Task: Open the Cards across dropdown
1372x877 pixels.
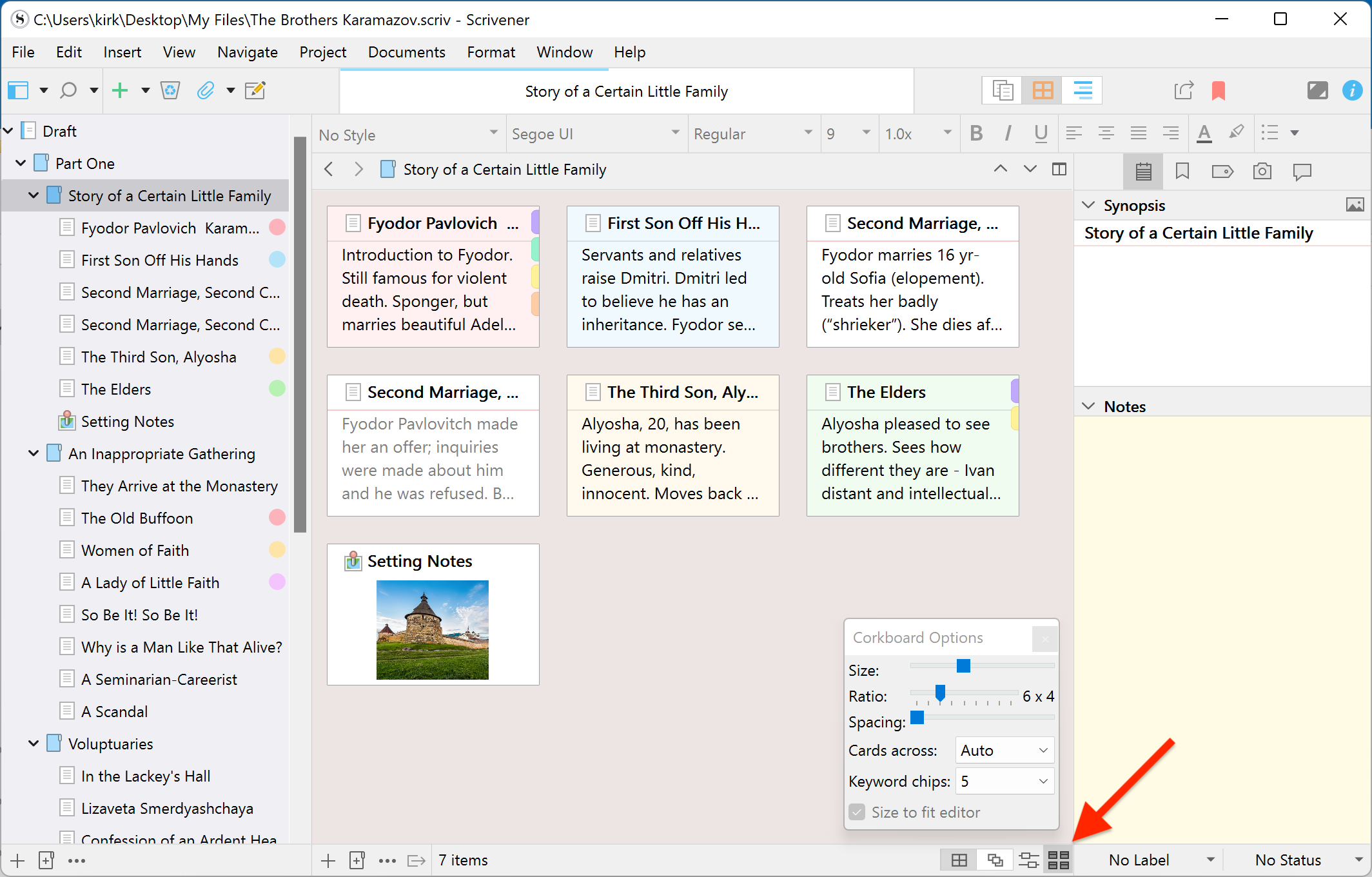Action: click(1004, 750)
